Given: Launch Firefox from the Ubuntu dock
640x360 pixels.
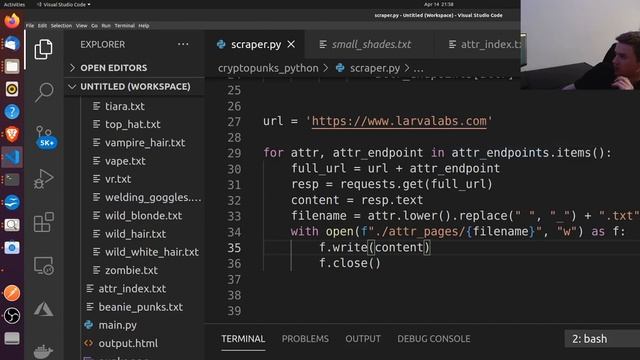Looking at the screenshot, I should pos(12,20).
